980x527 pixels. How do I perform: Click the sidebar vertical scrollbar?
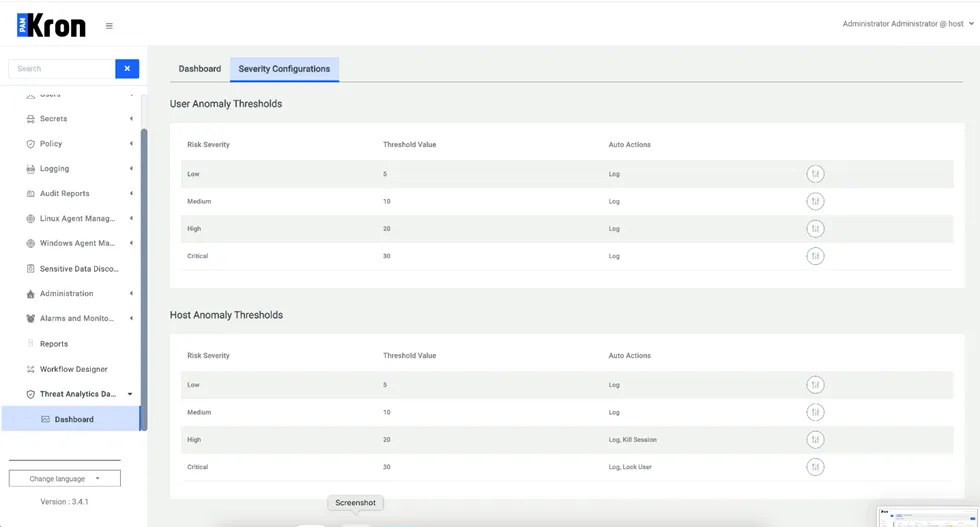pyautogui.click(x=144, y=279)
